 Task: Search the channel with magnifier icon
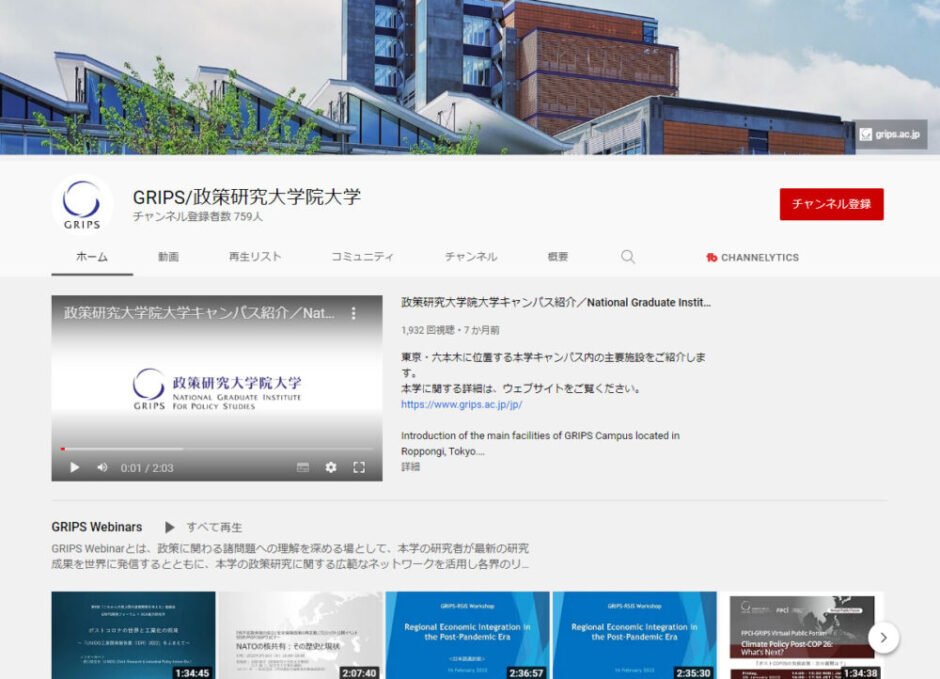pos(628,257)
